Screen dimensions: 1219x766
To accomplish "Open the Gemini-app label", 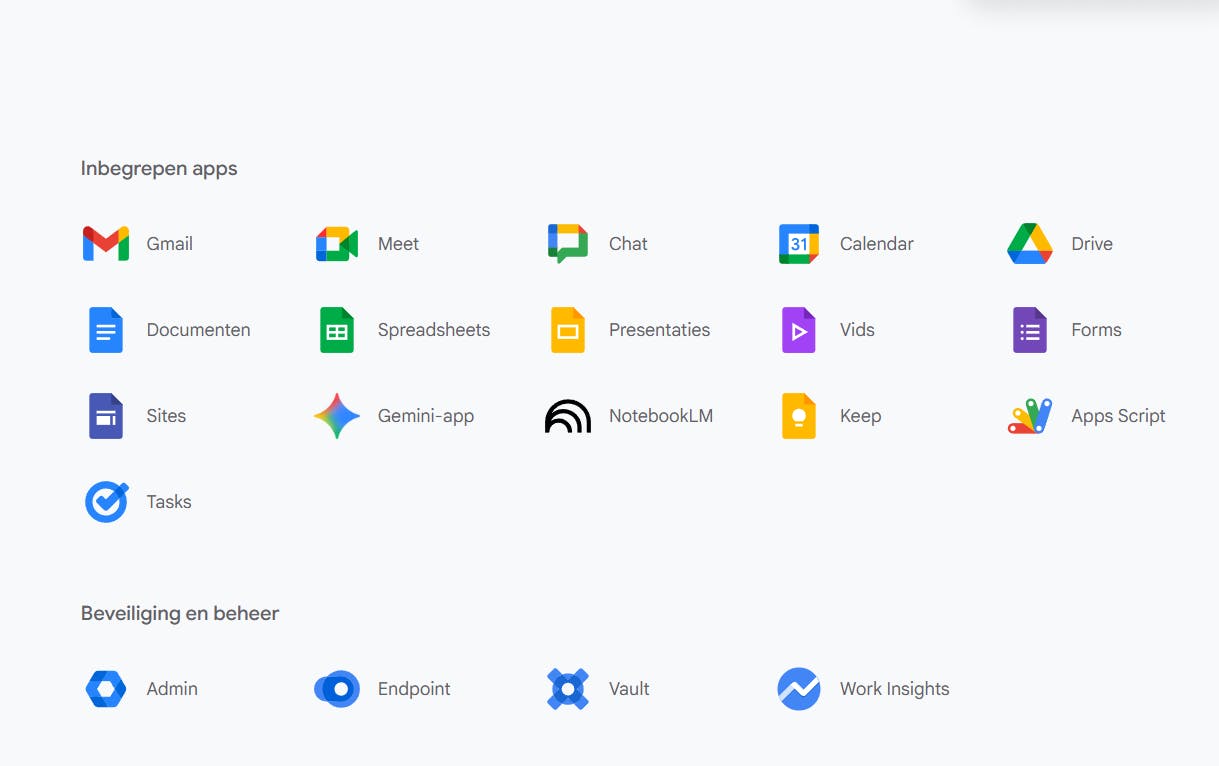I will [426, 416].
